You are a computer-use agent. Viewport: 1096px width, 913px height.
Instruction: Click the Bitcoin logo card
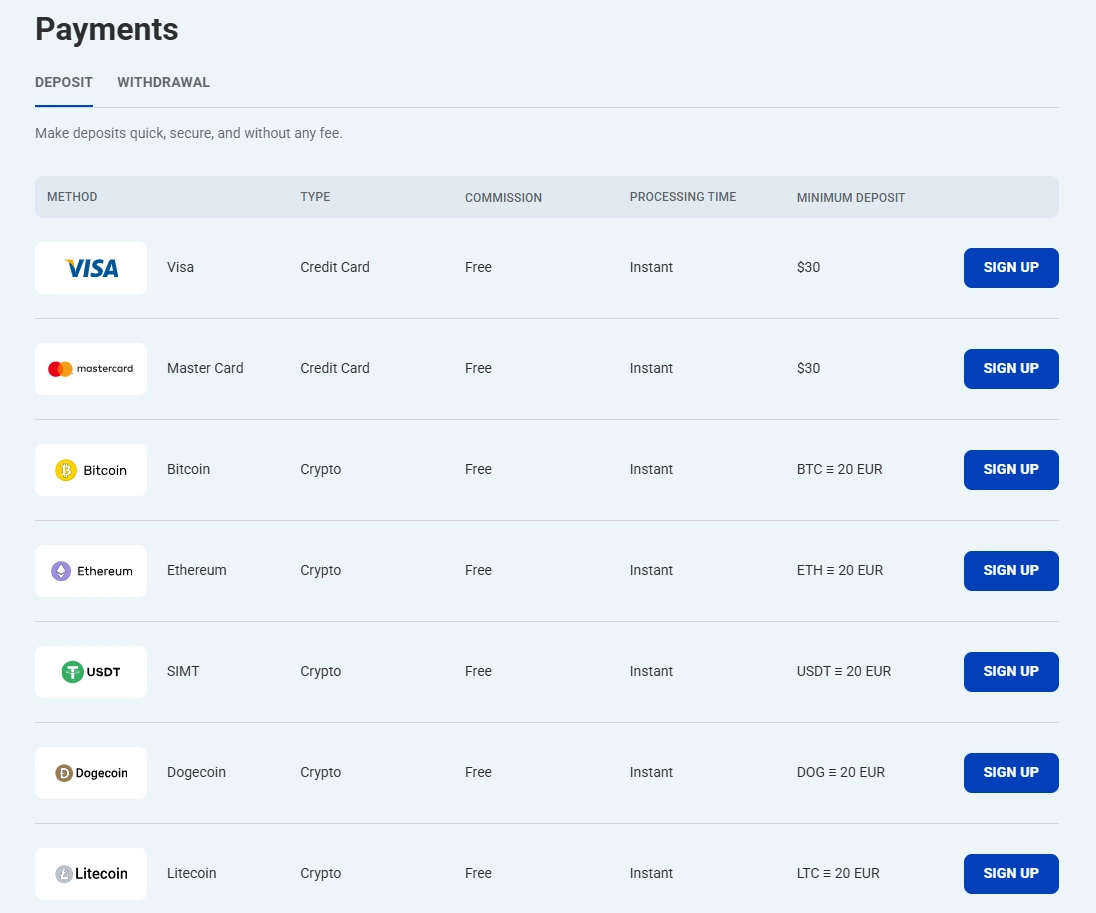click(x=91, y=470)
